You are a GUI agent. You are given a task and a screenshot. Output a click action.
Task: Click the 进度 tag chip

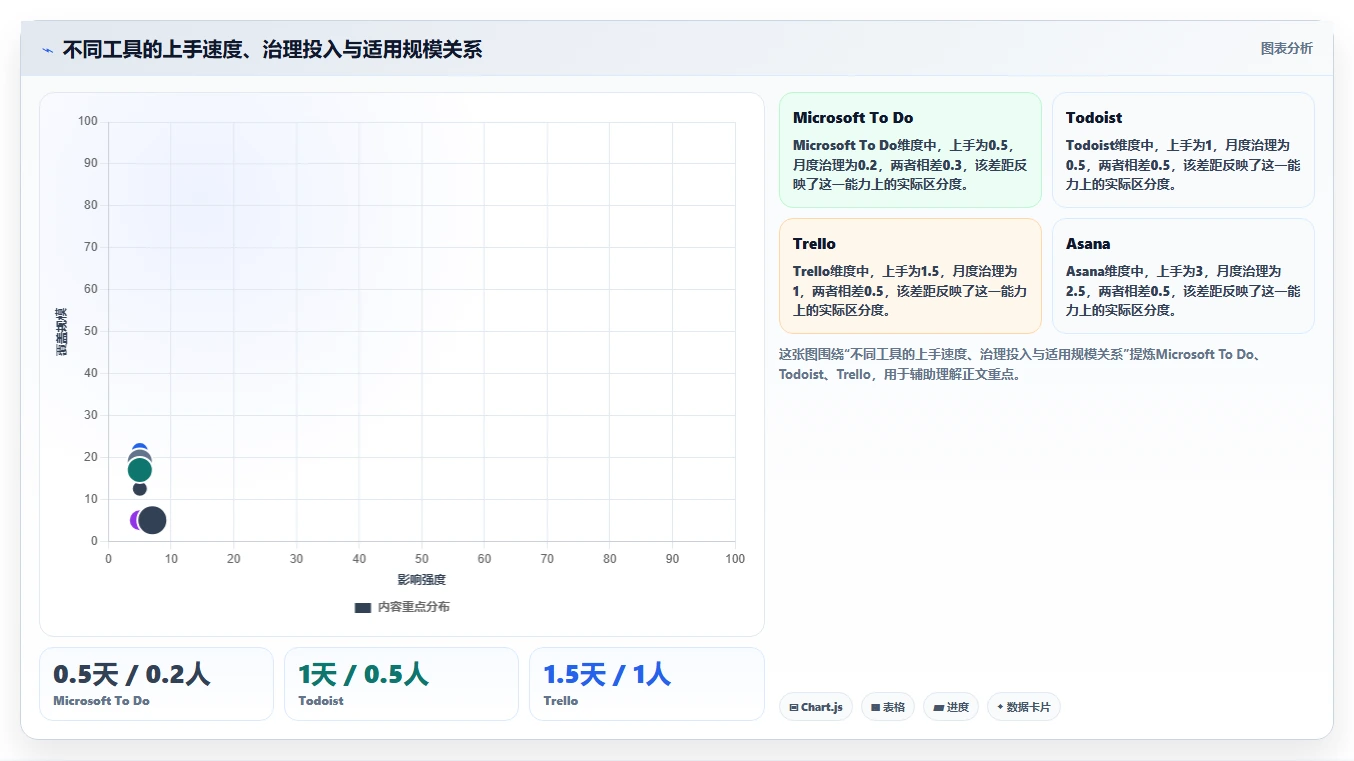951,707
